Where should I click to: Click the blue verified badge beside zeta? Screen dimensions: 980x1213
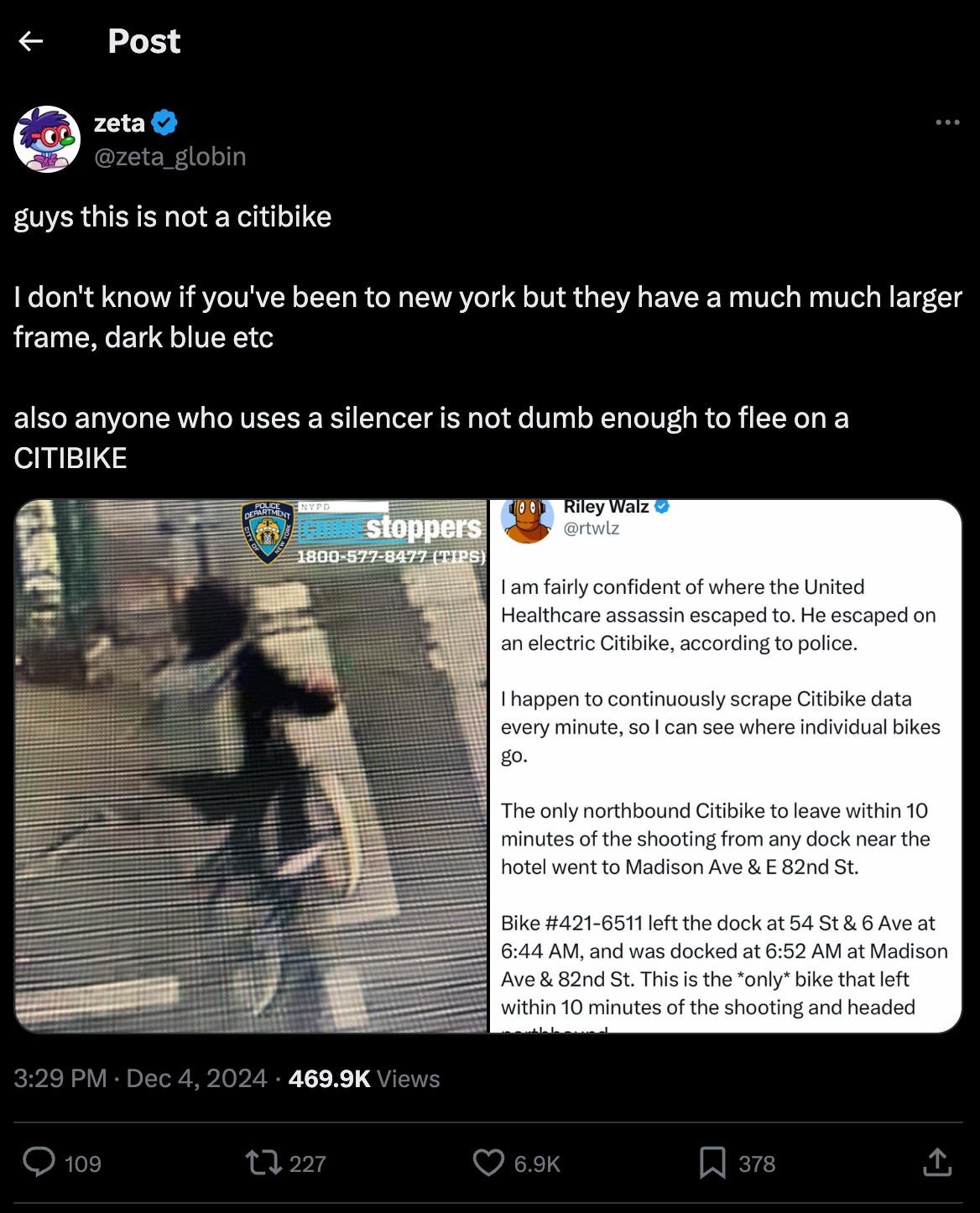point(164,122)
